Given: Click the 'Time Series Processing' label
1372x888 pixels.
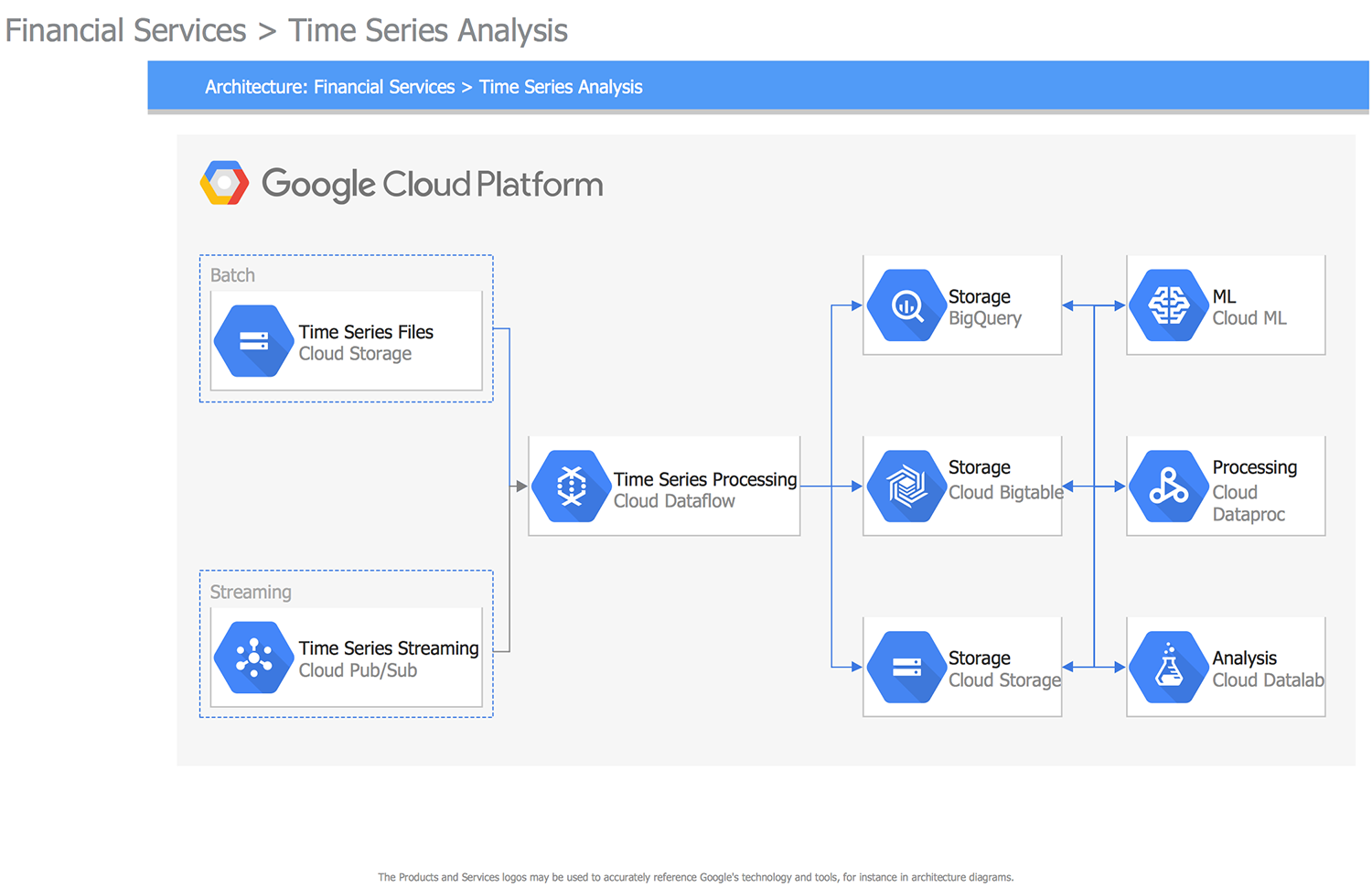Looking at the screenshot, I should tap(705, 479).
